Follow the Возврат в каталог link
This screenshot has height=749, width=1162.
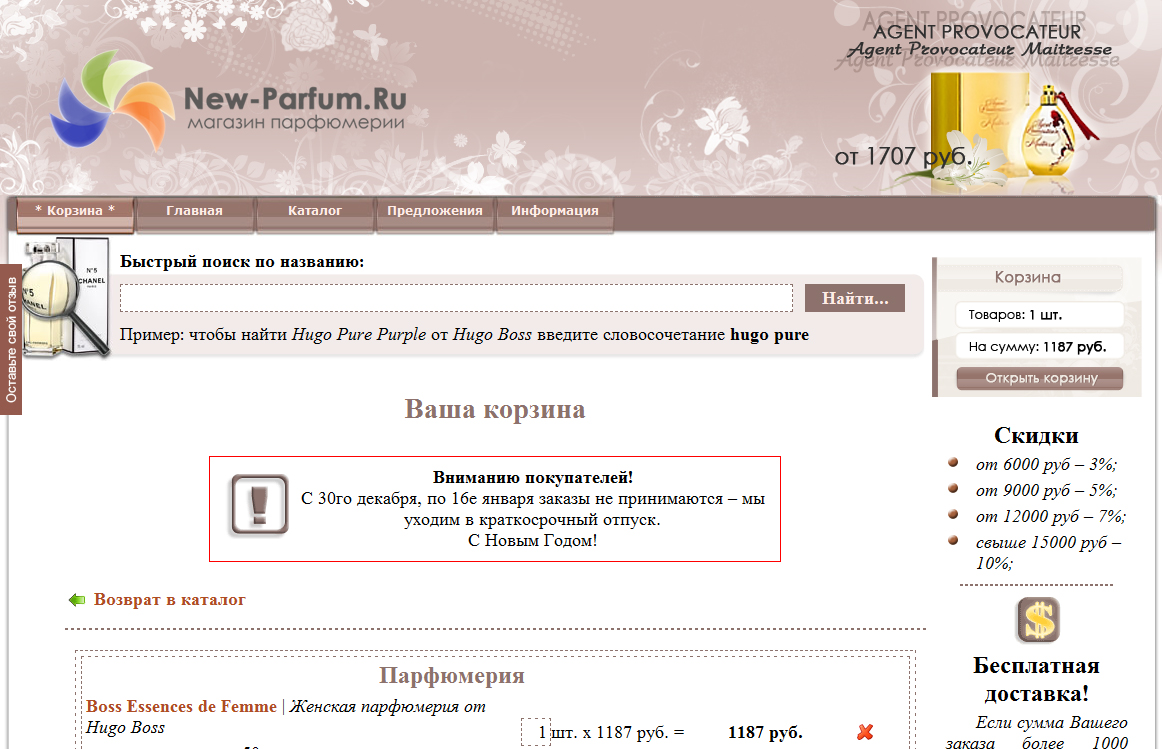point(170,600)
